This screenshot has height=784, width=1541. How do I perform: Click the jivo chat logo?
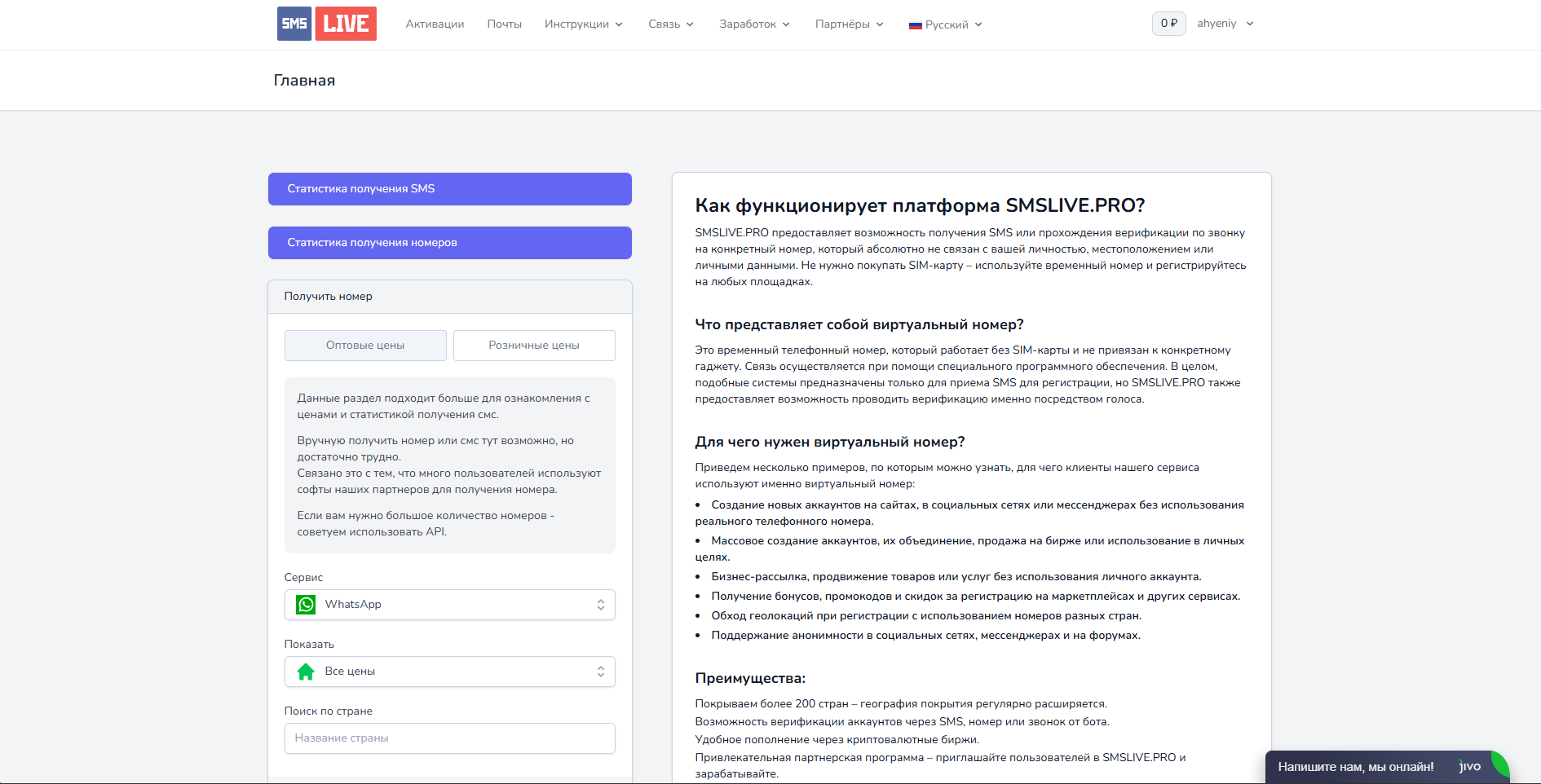[1470, 766]
